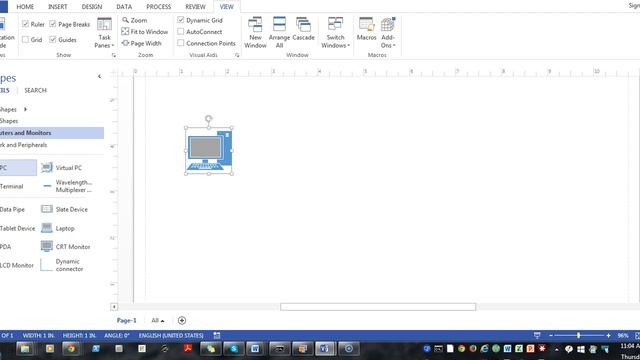Click the macro recording icon in status bar
Image resolution: width=640 pixels, height=360 pixels.
click(217, 335)
